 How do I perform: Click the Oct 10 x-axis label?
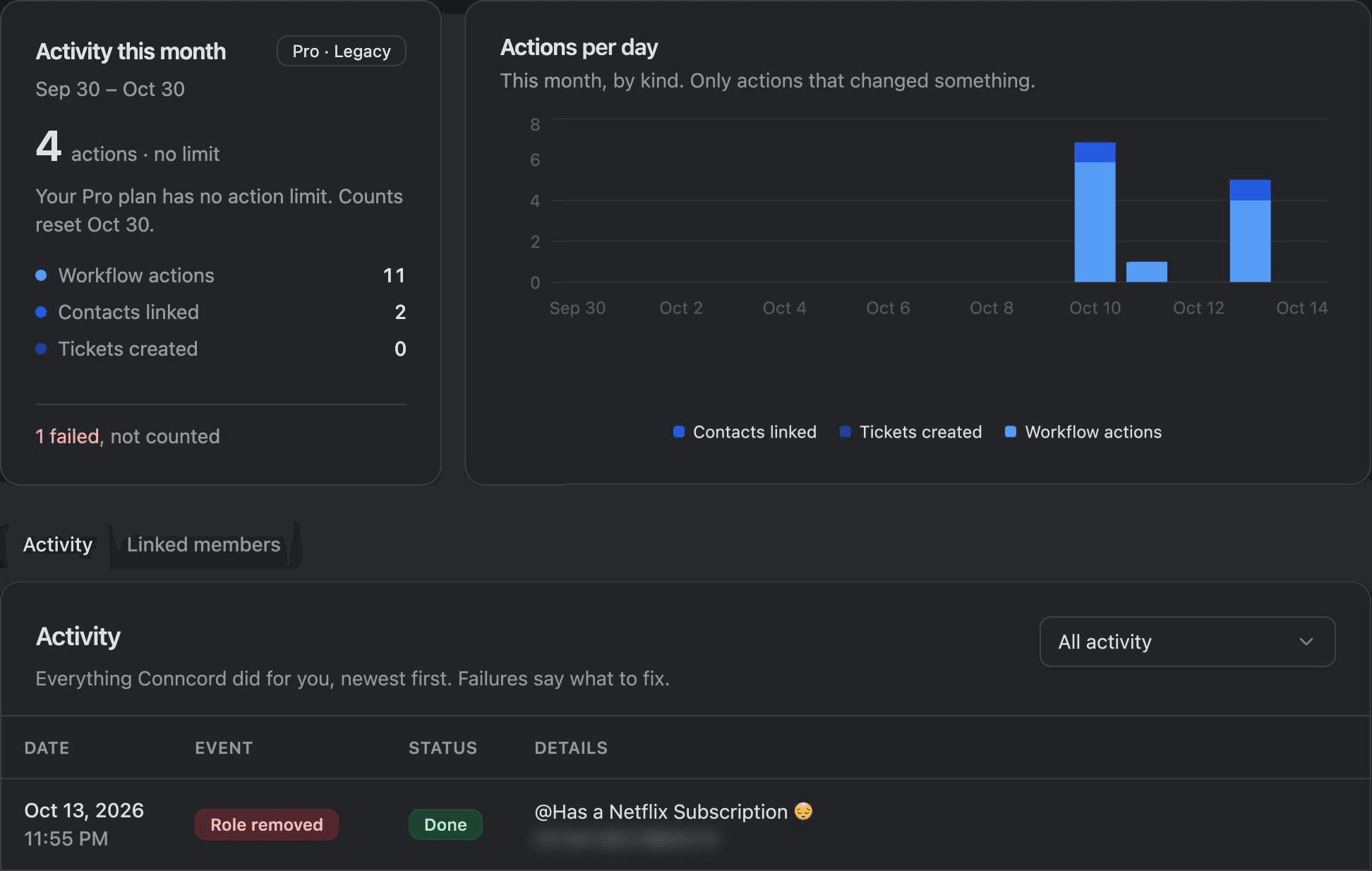coord(1095,308)
